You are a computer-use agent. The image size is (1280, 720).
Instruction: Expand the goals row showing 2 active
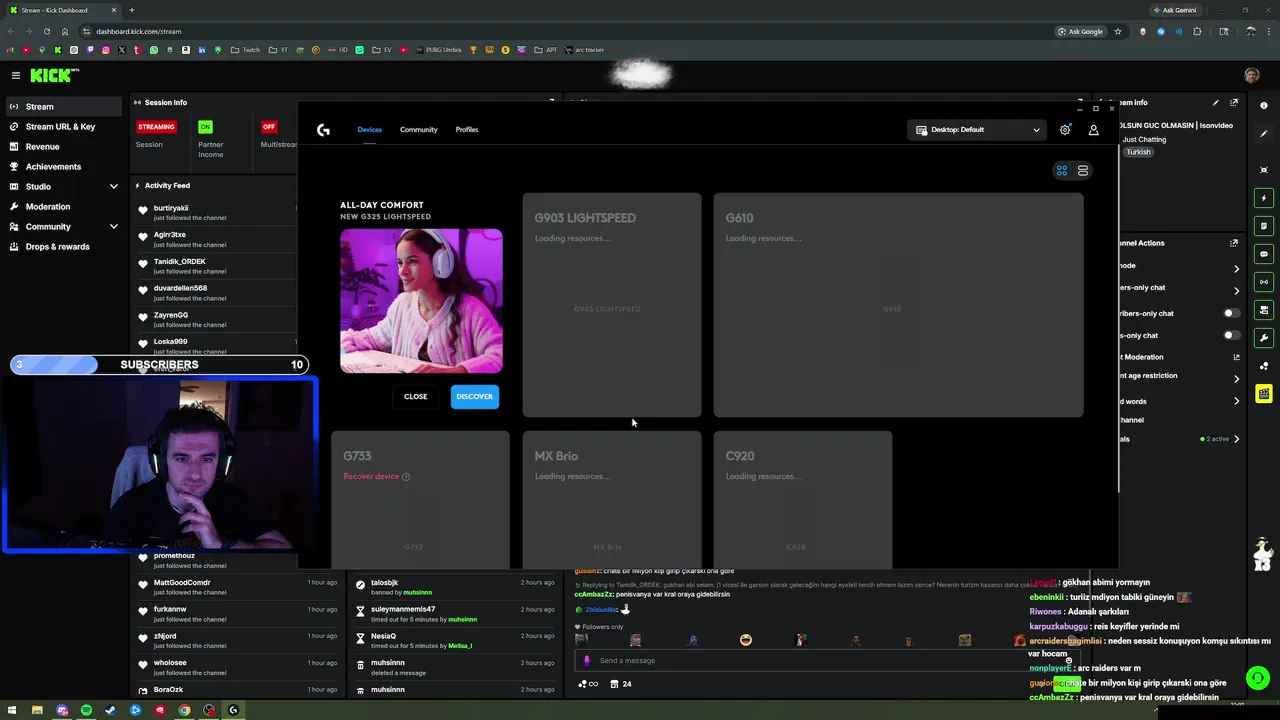pyautogui.click(x=1236, y=439)
